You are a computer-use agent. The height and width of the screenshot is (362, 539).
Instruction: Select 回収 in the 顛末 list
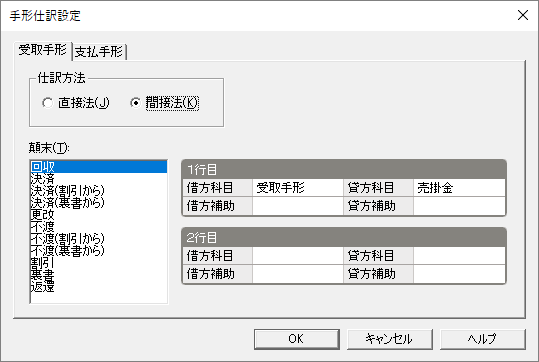(x=99, y=167)
